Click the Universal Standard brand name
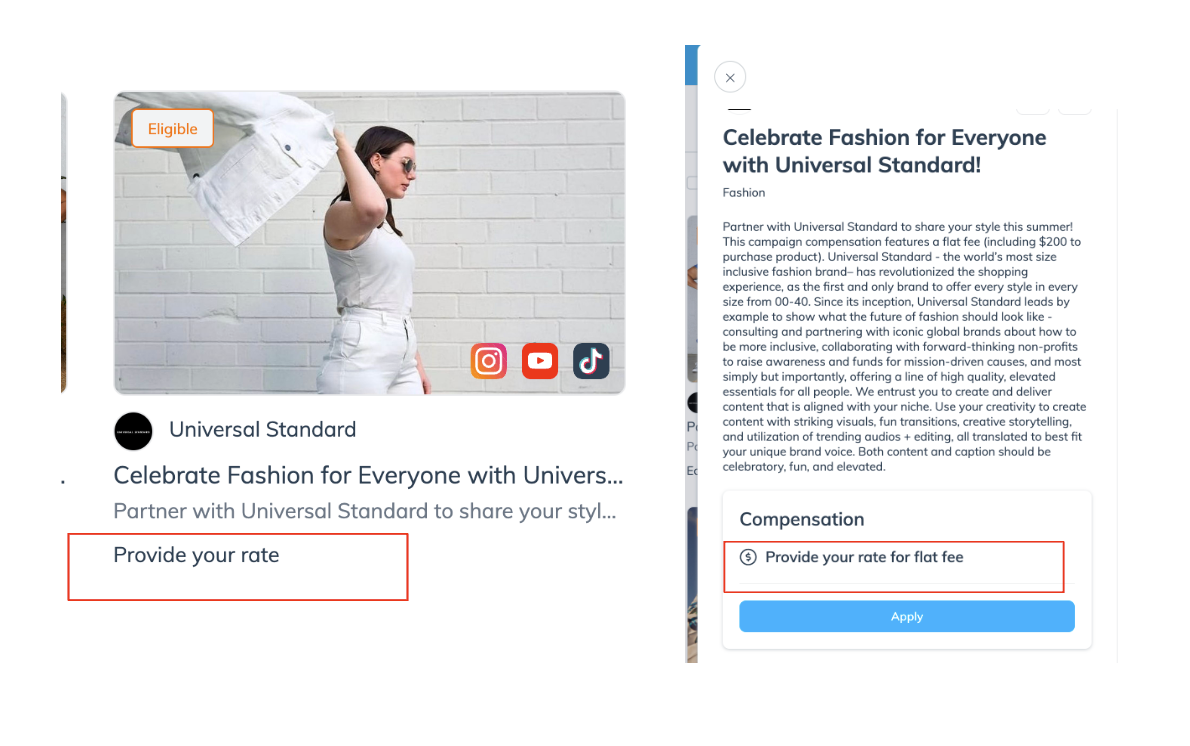Screen dimensions: 1190x746 [x=263, y=430]
